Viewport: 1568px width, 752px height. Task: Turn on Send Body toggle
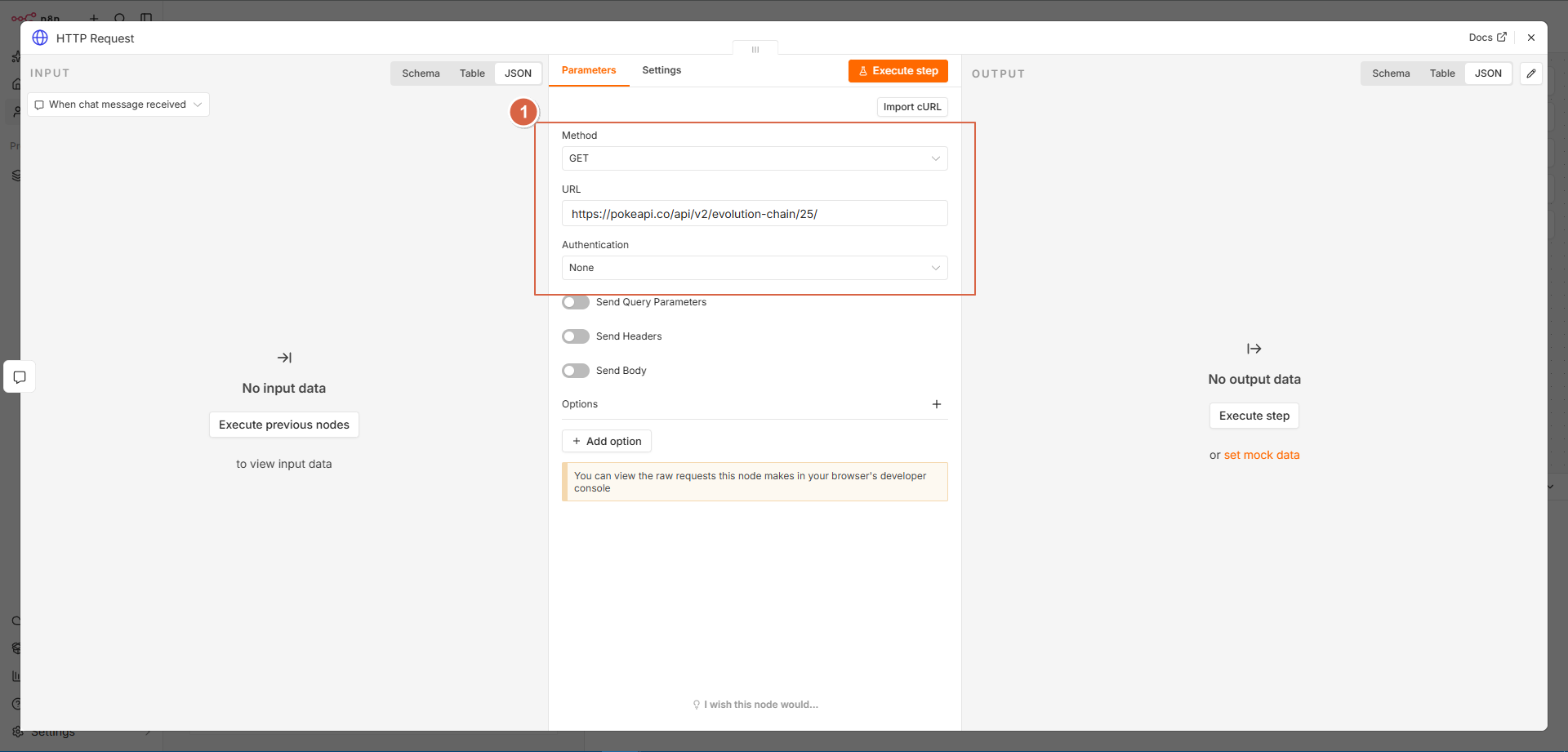tap(576, 371)
